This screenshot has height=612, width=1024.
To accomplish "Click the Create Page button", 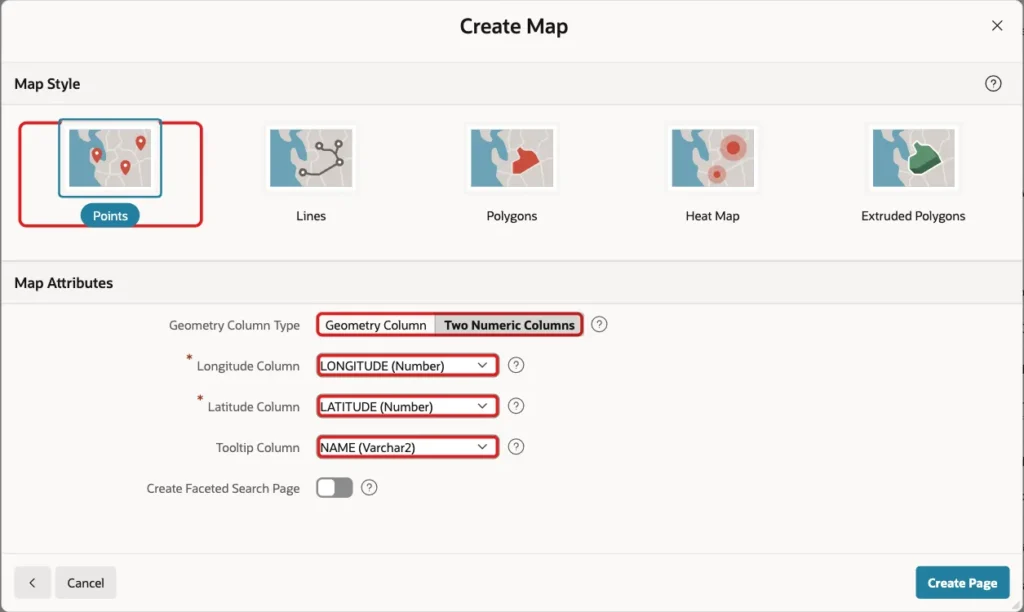I will pyautogui.click(x=962, y=583).
